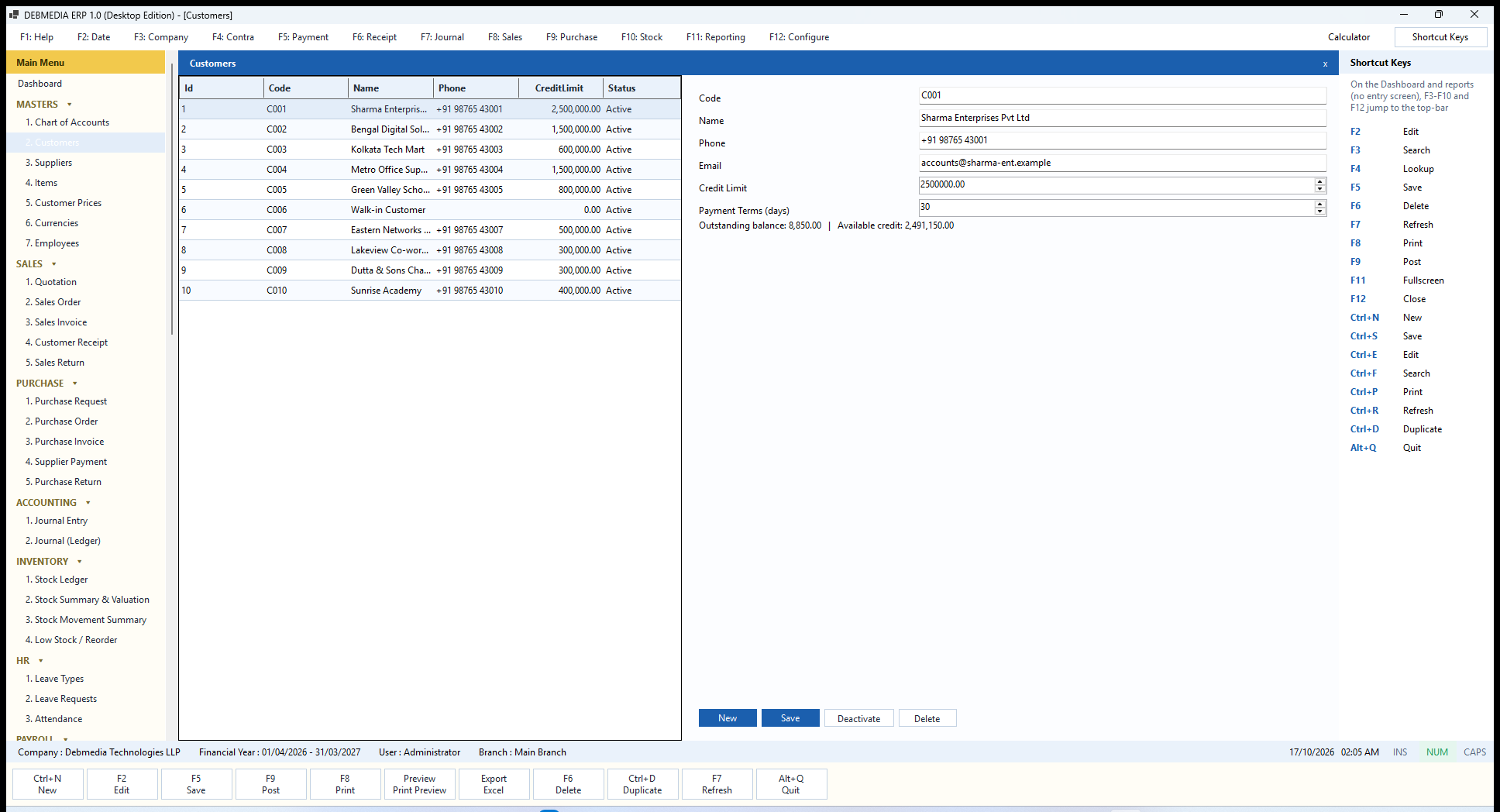This screenshot has width=1500, height=812.
Task: Click the Preview Print Preview button
Action: tap(419, 784)
